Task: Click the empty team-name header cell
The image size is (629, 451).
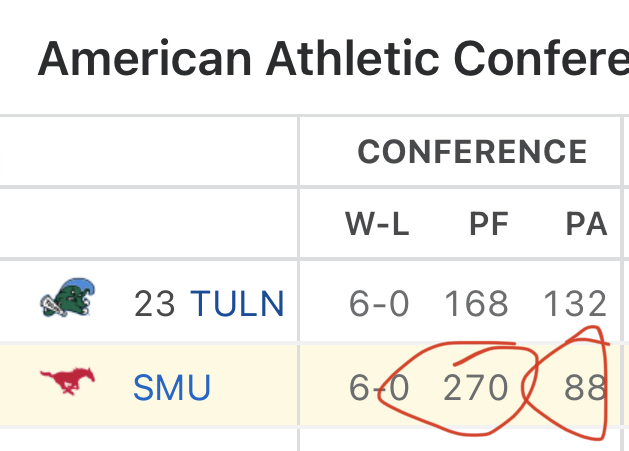Action: [148, 224]
